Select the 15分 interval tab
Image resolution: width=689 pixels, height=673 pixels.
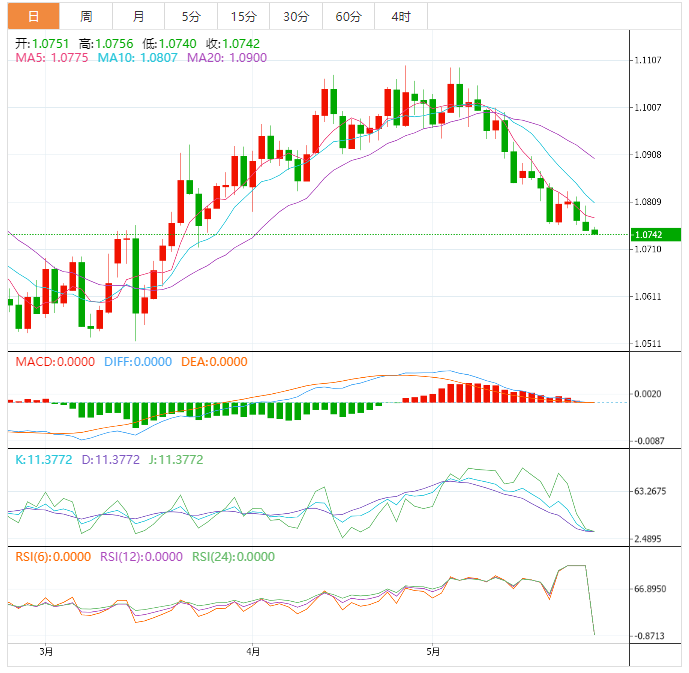coord(243,16)
